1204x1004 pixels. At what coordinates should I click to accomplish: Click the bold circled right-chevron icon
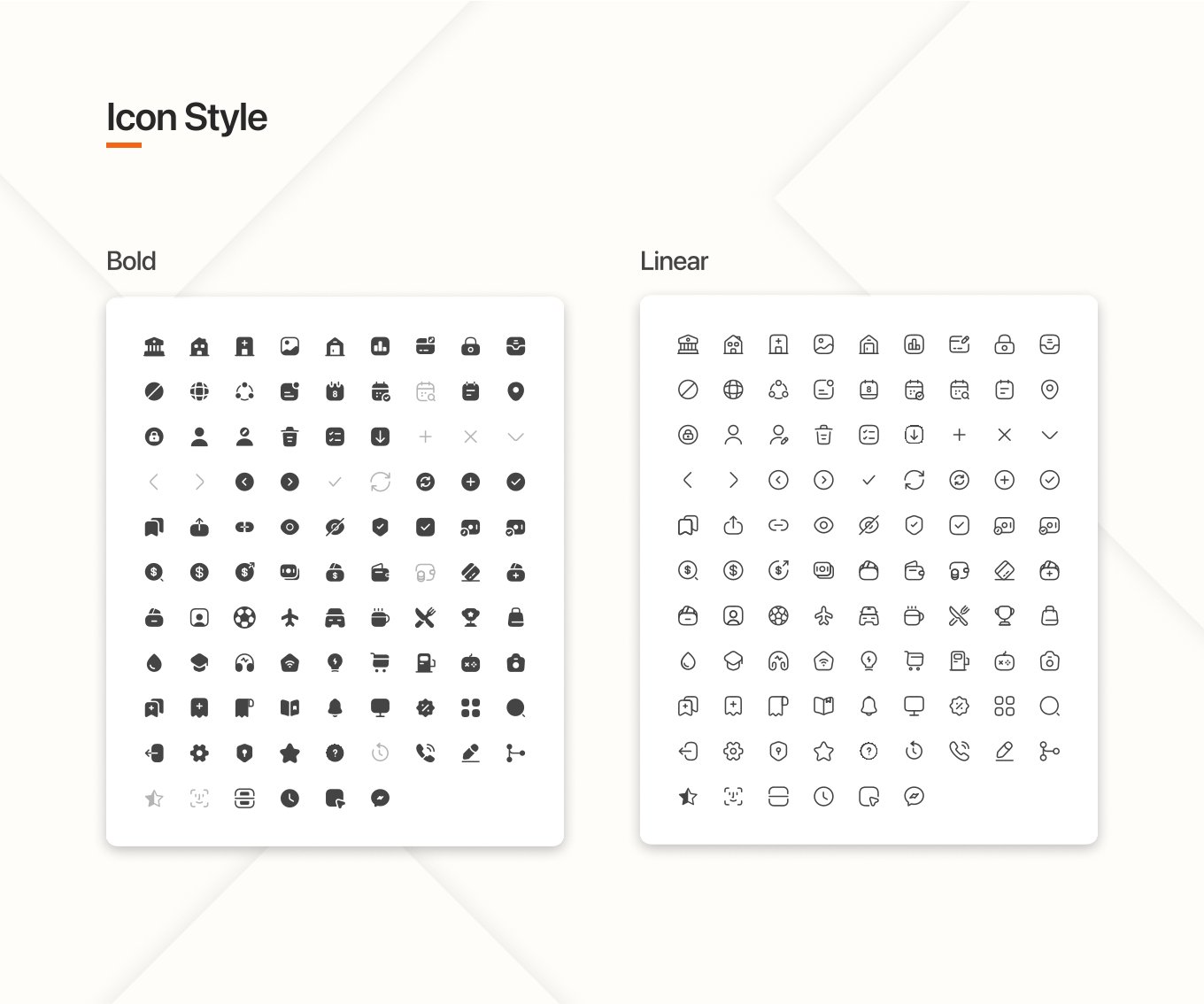tap(289, 482)
